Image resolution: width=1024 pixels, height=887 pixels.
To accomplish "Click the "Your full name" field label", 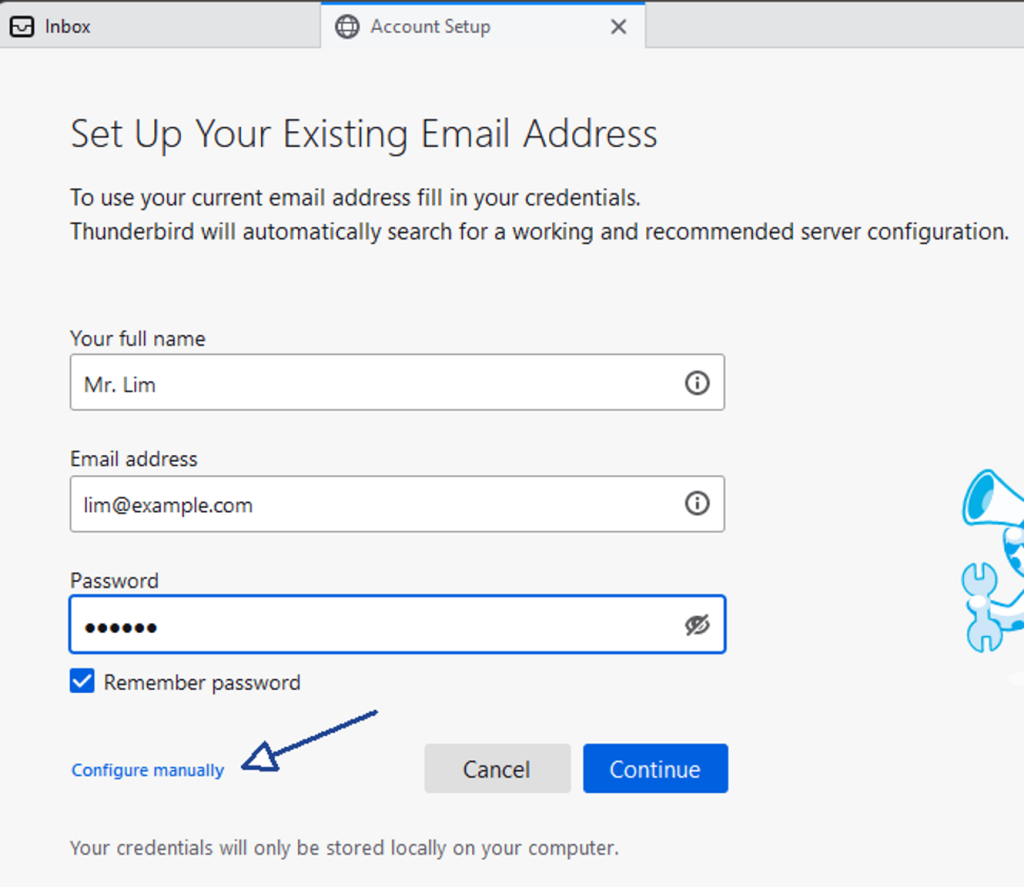I will 138,339.
